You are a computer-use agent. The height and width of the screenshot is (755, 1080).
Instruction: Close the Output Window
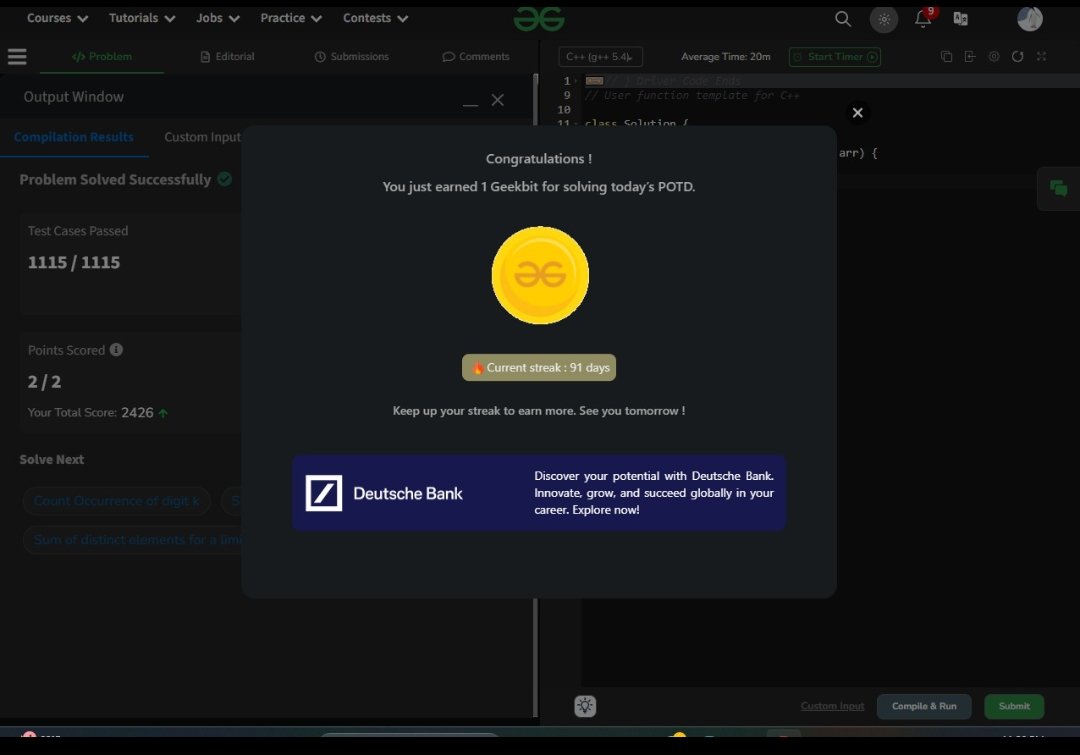pyautogui.click(x=497, y=101)
